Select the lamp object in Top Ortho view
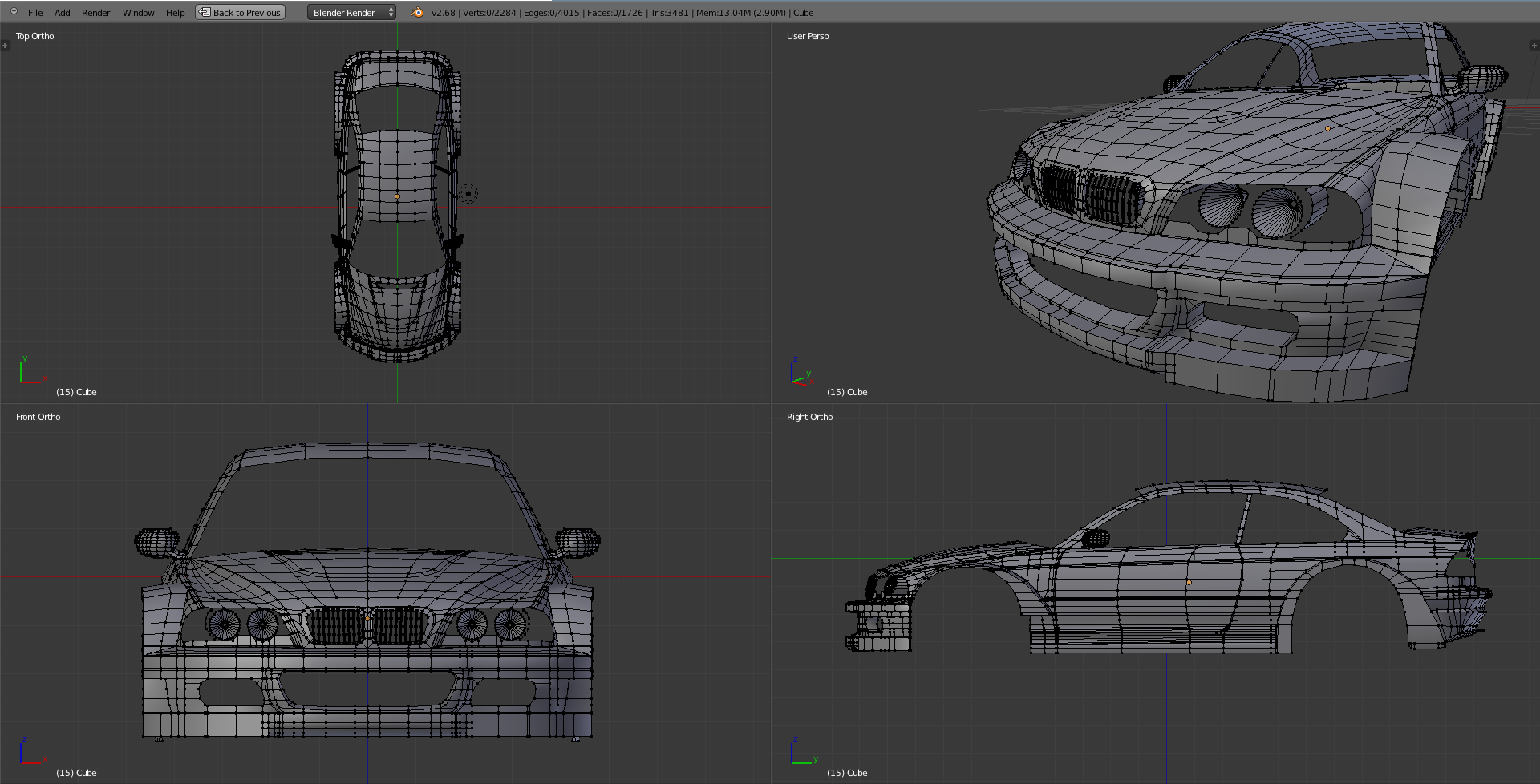Image resolution: width=1540 pixels, height=784 pixels. 468,193
